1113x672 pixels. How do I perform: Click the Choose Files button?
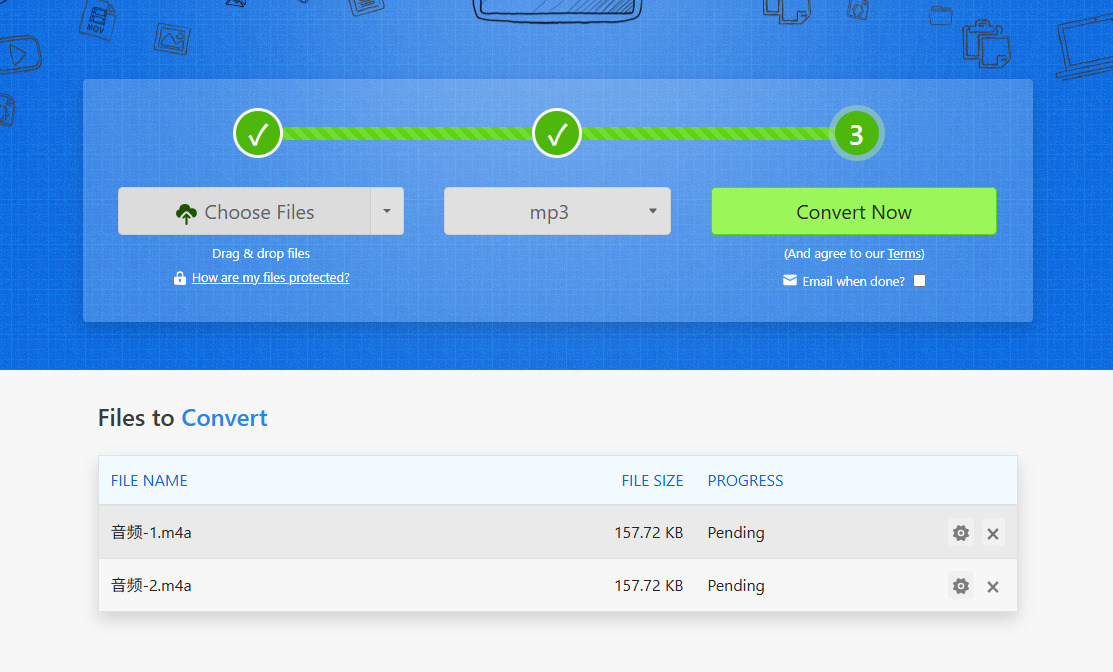pos(244,211)
